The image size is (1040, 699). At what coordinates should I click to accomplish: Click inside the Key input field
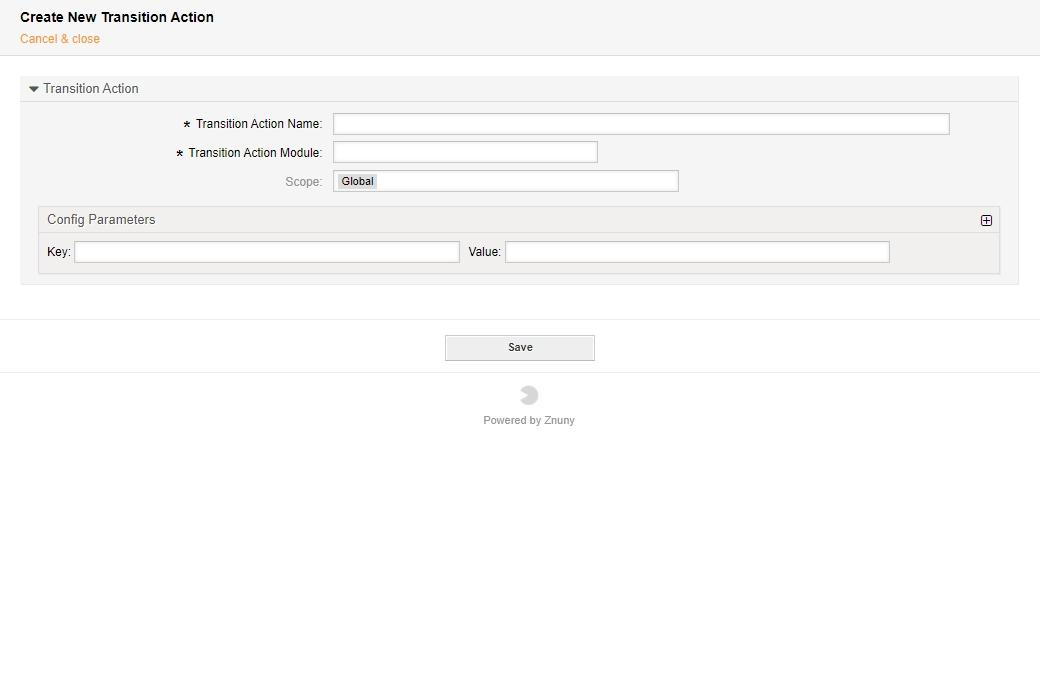[x=266, y=251]
